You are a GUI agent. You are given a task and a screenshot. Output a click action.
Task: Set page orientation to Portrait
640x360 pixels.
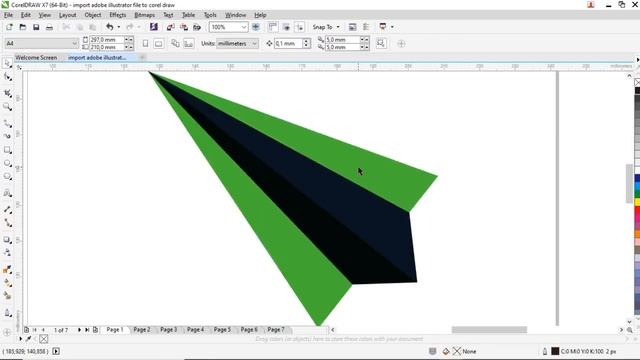click(x=145, y=43)
